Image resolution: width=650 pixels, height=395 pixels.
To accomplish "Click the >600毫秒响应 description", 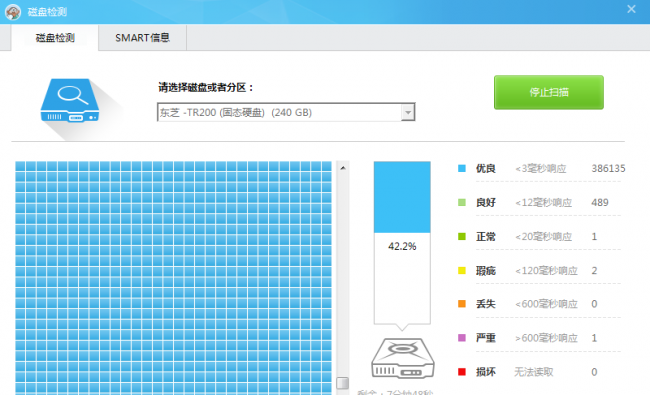I will (x=546, y=338).
